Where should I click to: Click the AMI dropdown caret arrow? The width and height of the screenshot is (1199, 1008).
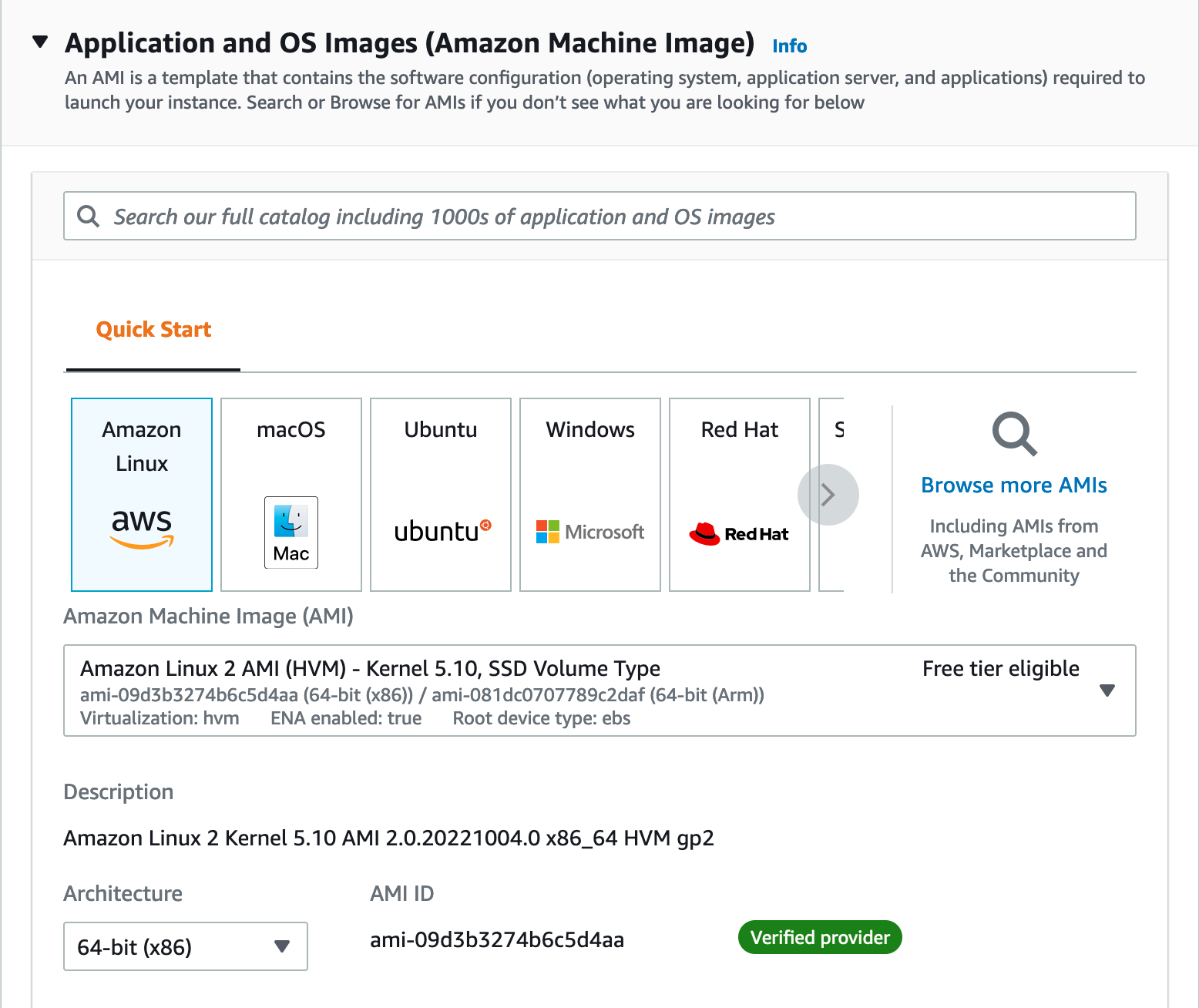[x=1107, y=690]
